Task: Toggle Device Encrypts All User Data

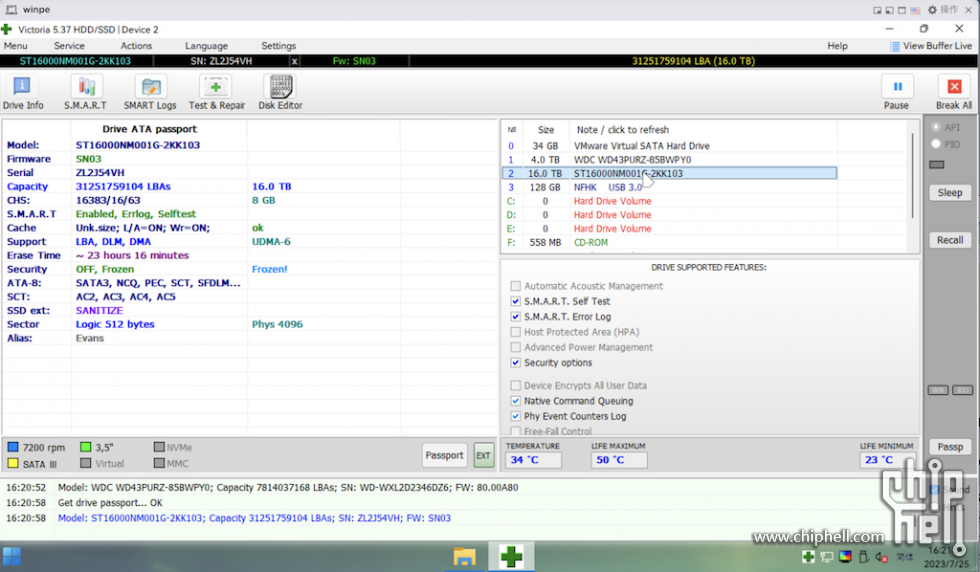Action: pyautogui.click(x=516, y=386)
